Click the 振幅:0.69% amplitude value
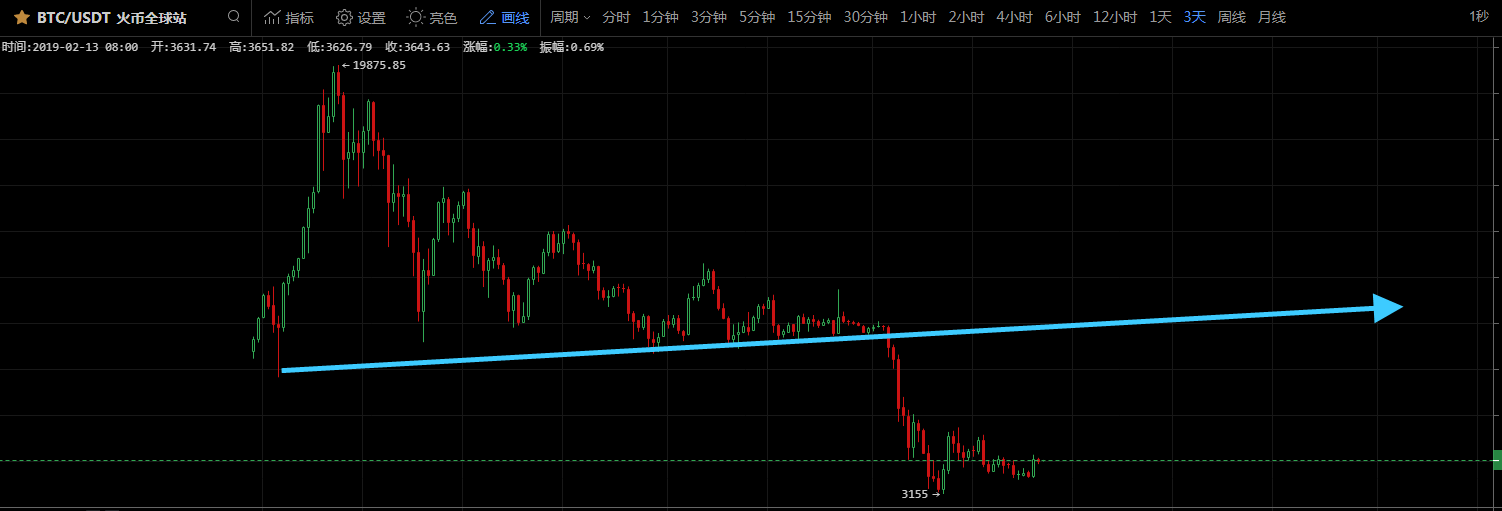The width and height of the screenshot is (1502, 511). coord(571,47)
